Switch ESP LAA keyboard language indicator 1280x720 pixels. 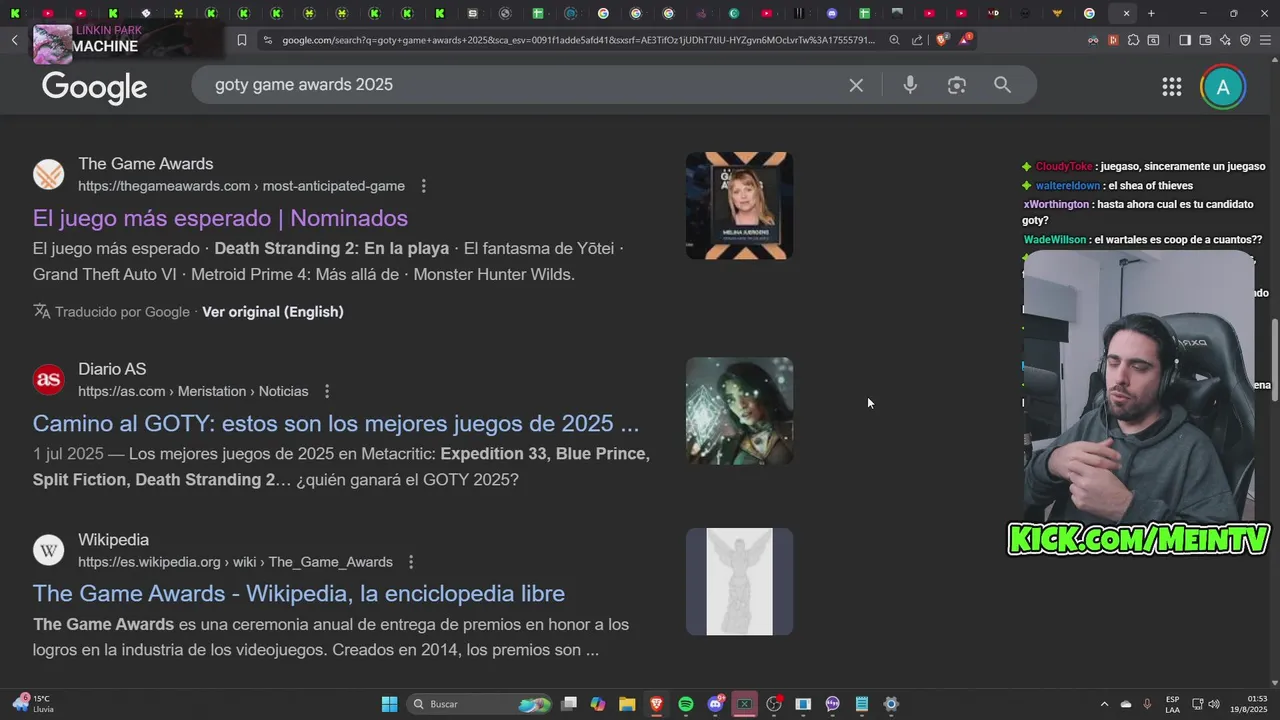(1172, 704)
